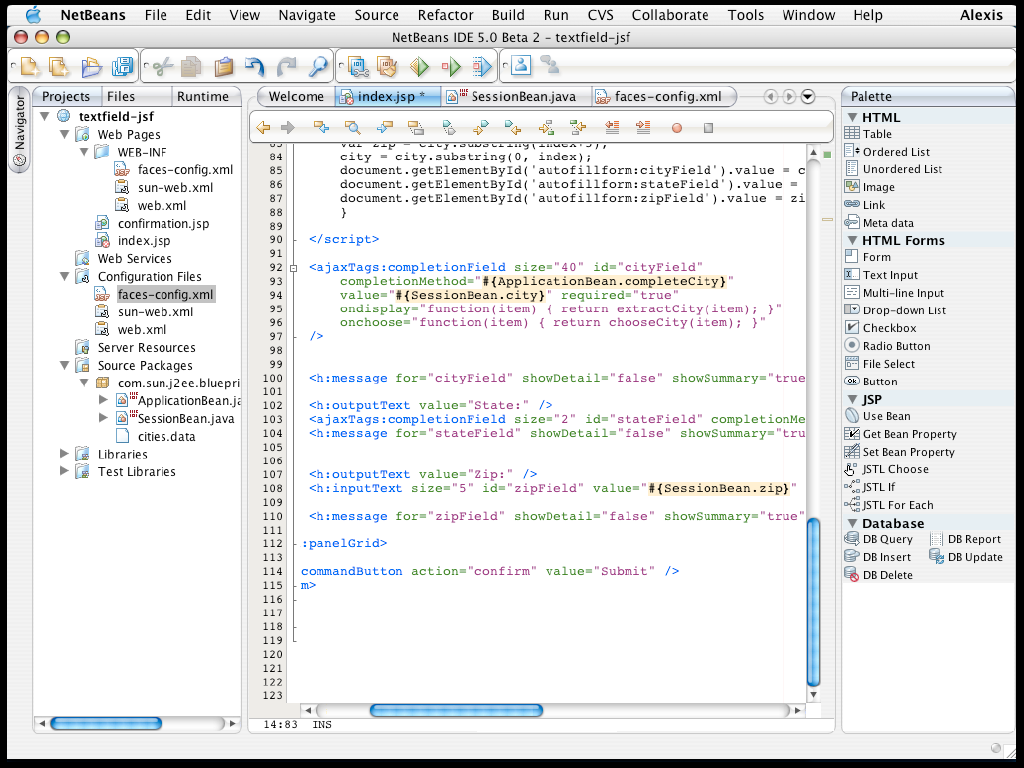Click the Save All floppy icon
The width and height of the screenshot is (1024, 768).
[x=122, y=66]
